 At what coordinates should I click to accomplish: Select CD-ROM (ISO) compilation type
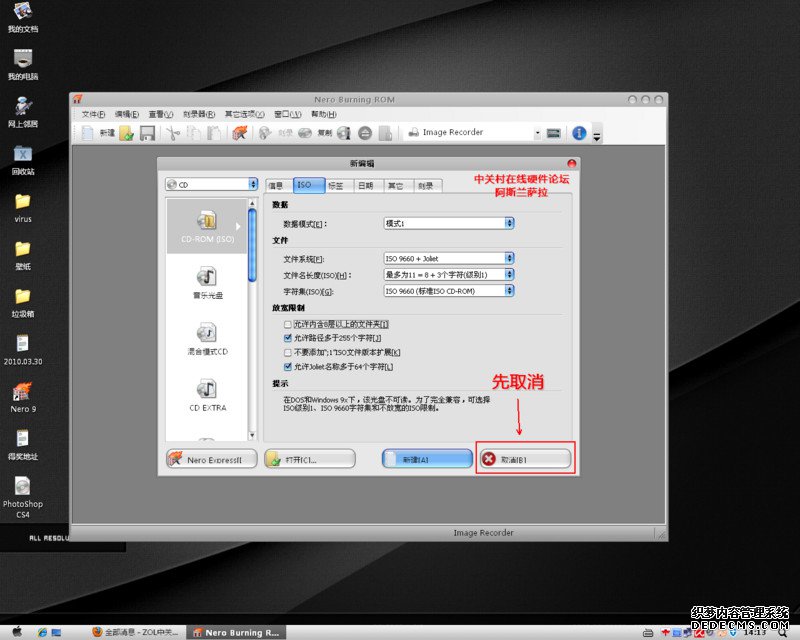pos(207,226)
